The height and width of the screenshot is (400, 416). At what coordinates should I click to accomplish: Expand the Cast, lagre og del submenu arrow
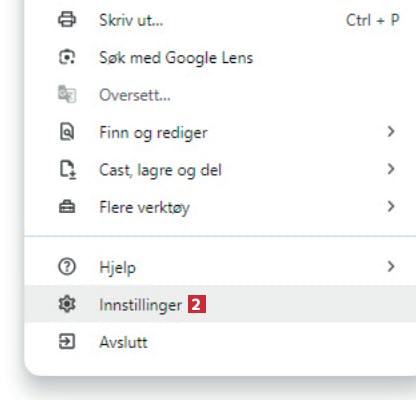391,169
